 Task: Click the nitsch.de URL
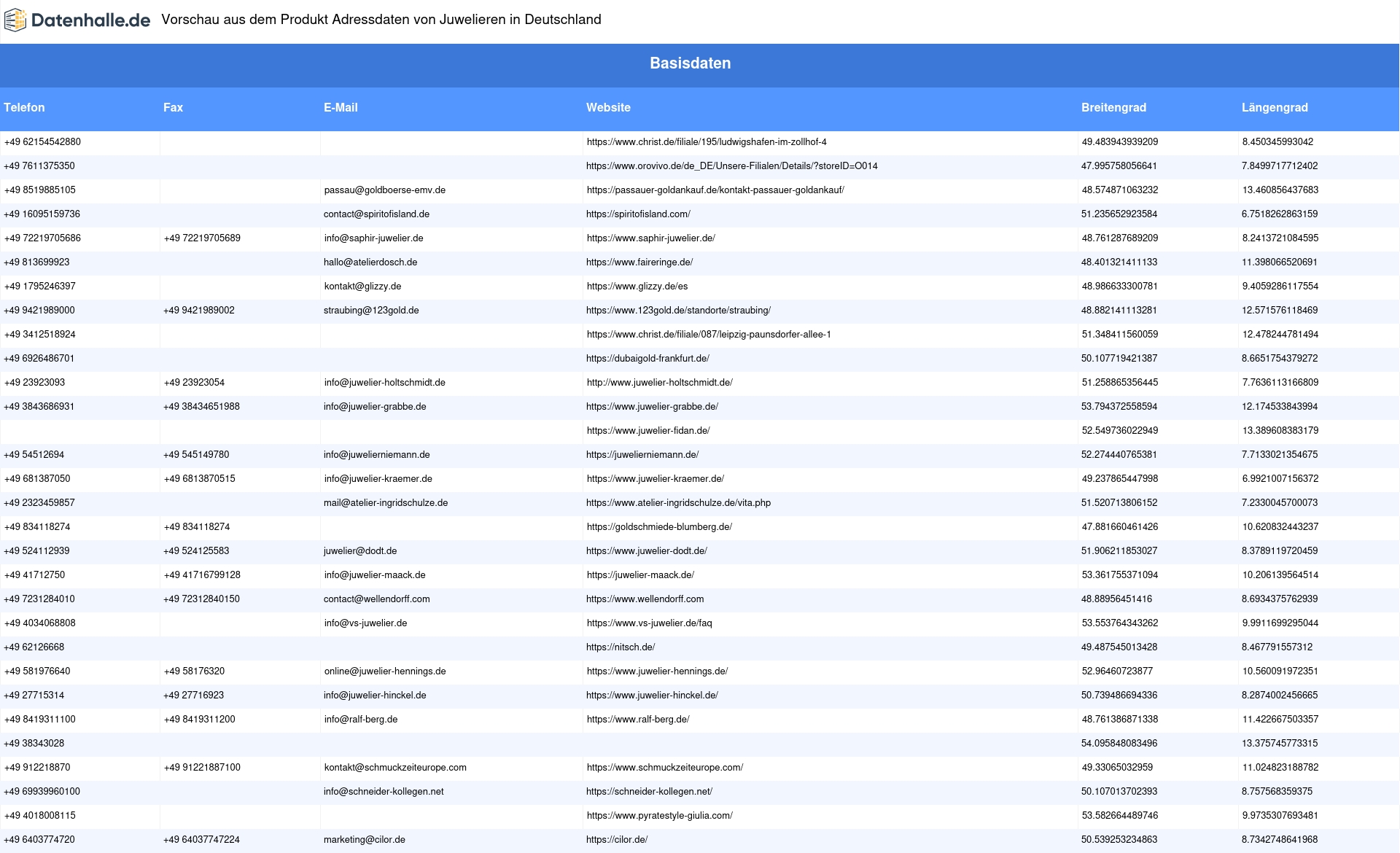pos(621,647)
